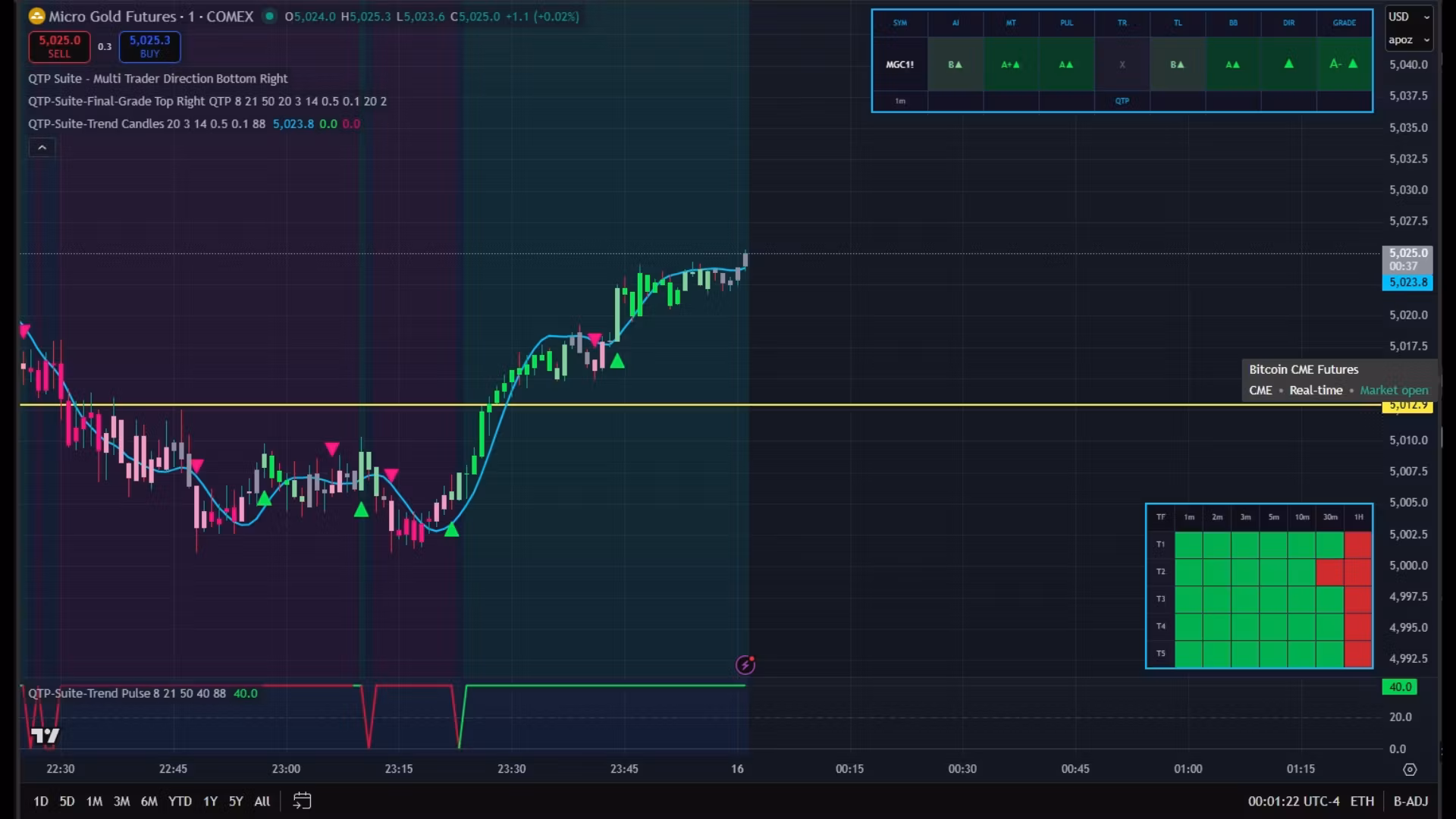Open the USD currency dropdown
The width and height of the screenshot is (1456, 819).
click(x=1407, y=16)
